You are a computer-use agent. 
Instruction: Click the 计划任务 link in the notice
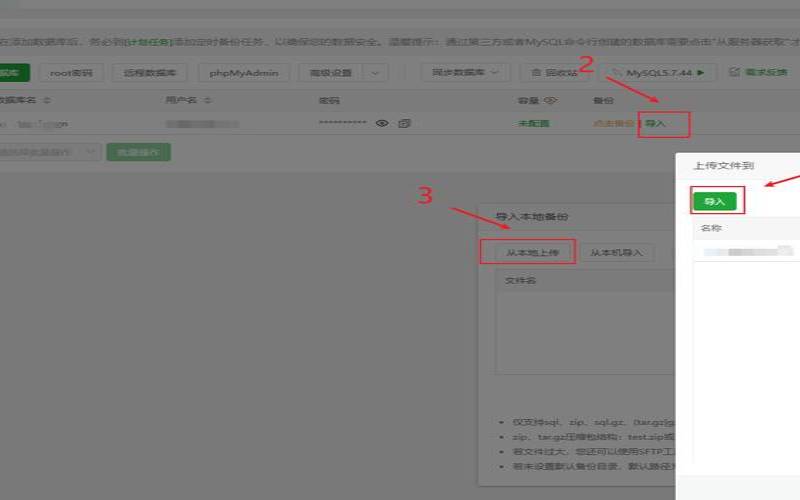[149, 42]
